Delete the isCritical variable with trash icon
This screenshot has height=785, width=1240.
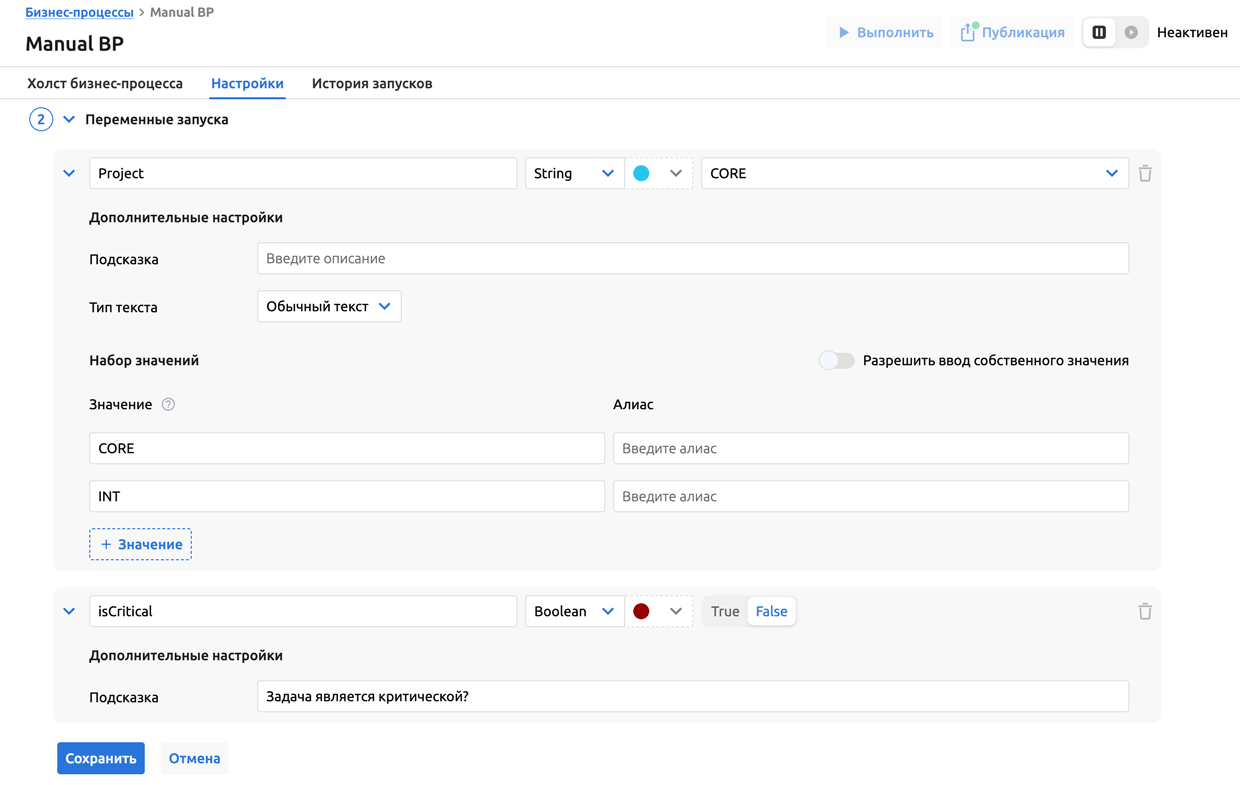click(x=1145, y=612)
